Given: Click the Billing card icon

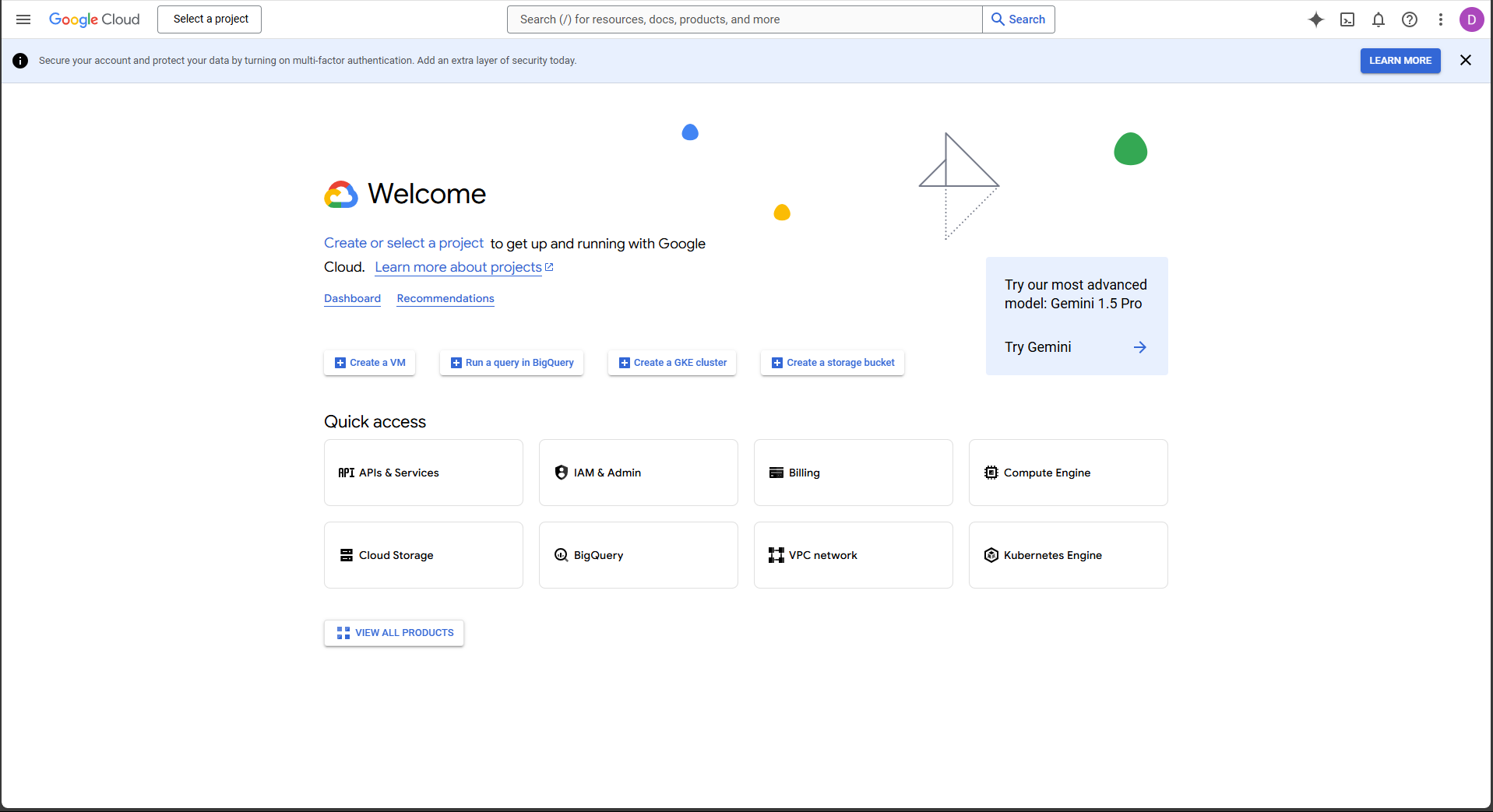Looking at the screenshot, I should (776, 473).
